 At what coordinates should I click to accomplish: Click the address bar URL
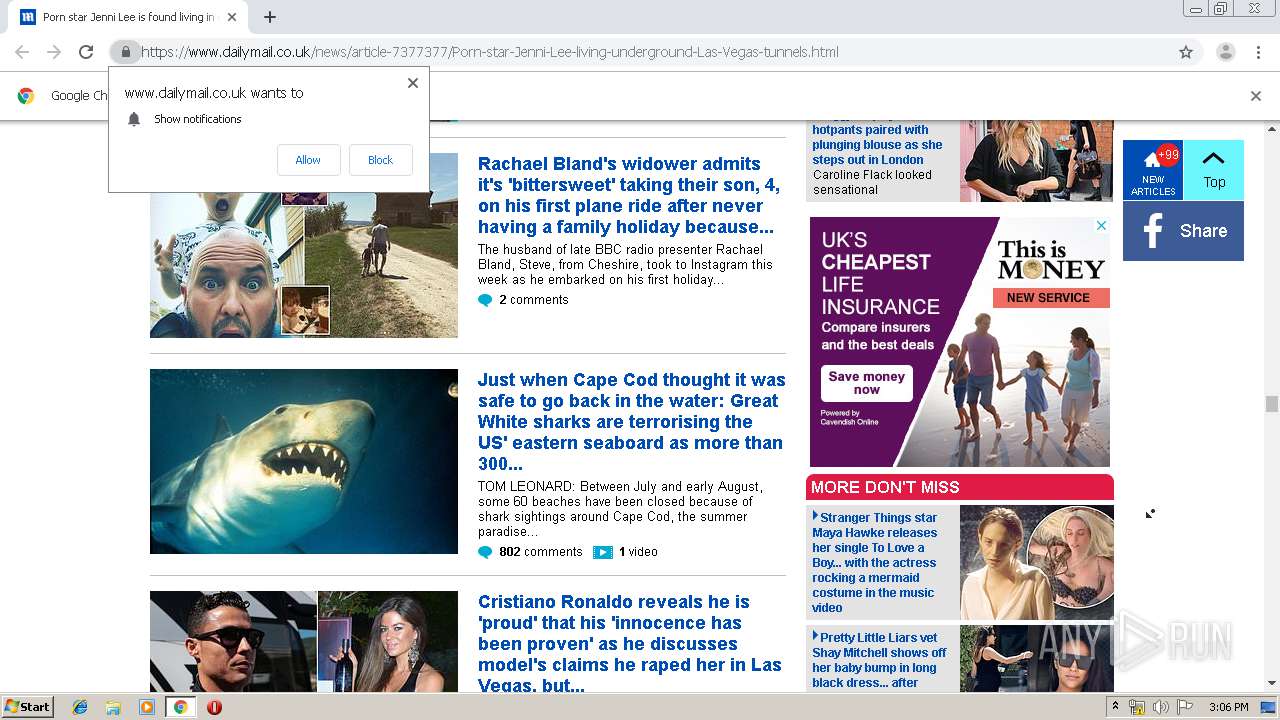coord(490,52)
